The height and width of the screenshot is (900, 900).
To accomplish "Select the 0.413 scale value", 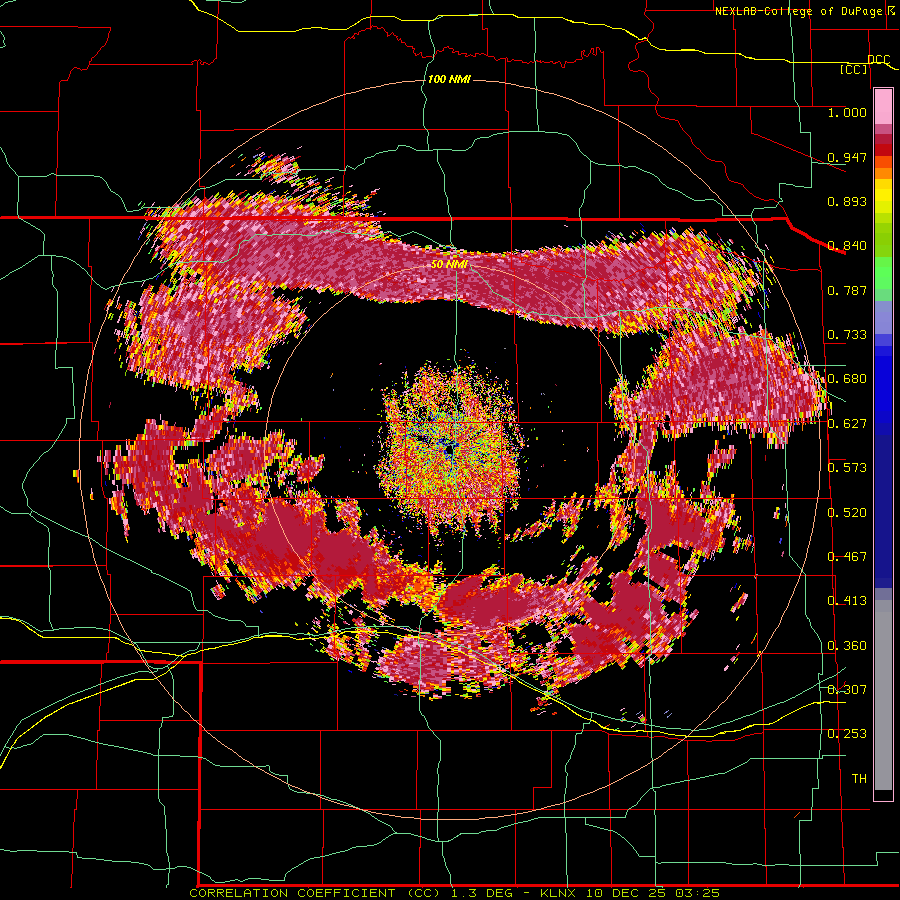I will pos(847,601).
